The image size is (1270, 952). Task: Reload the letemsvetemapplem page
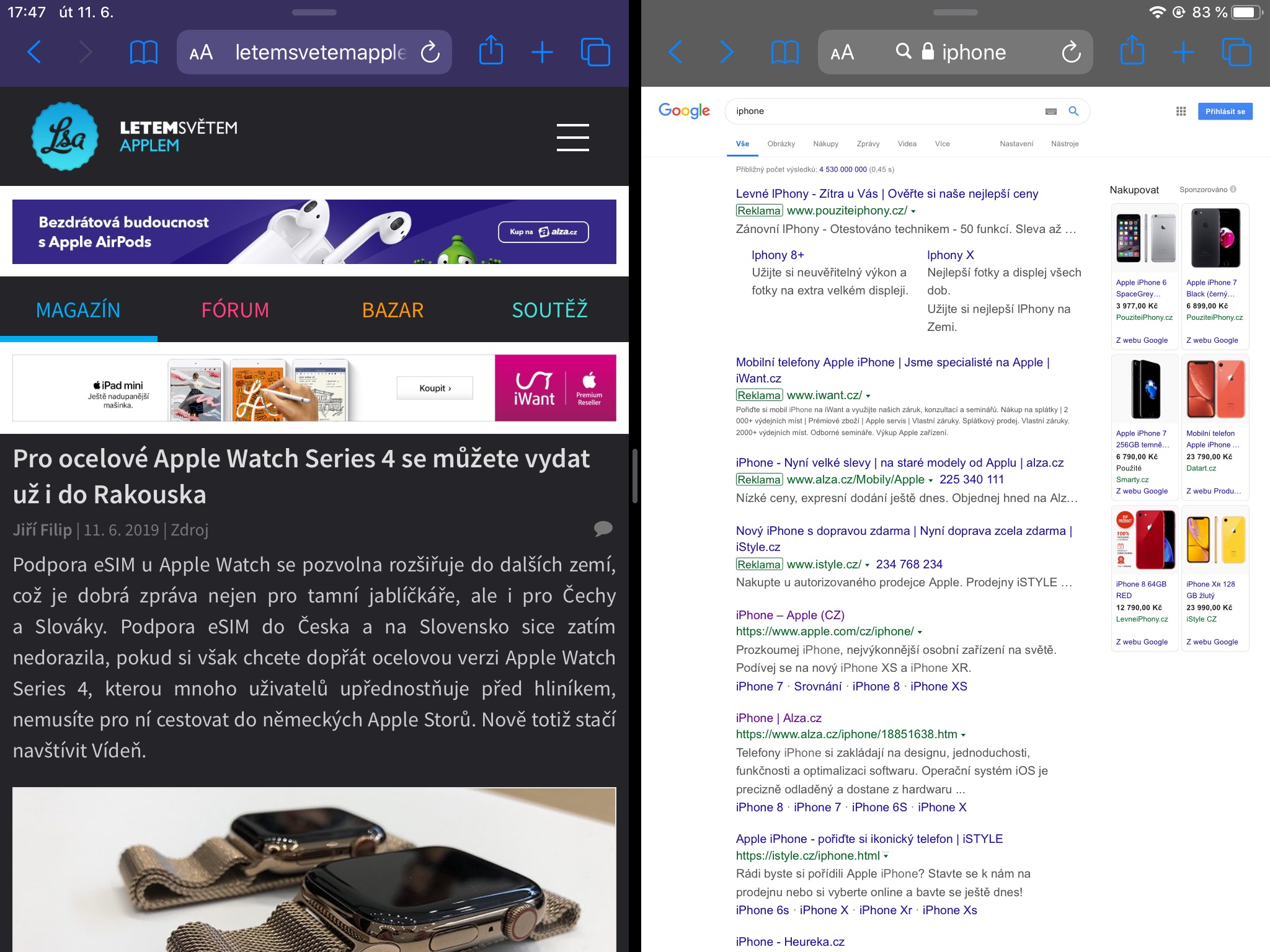(x=430, y=52)
